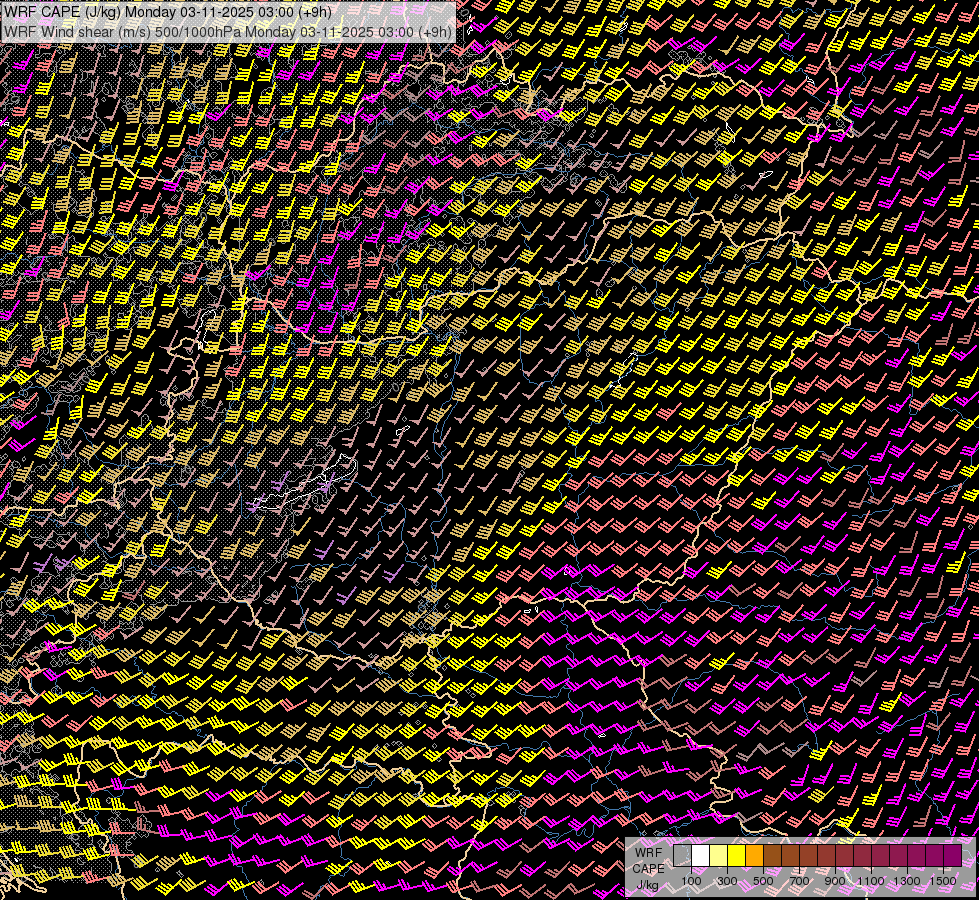Pick swatch immediately right of 900 tick
The image size is (979, 900).
point(844,856)
